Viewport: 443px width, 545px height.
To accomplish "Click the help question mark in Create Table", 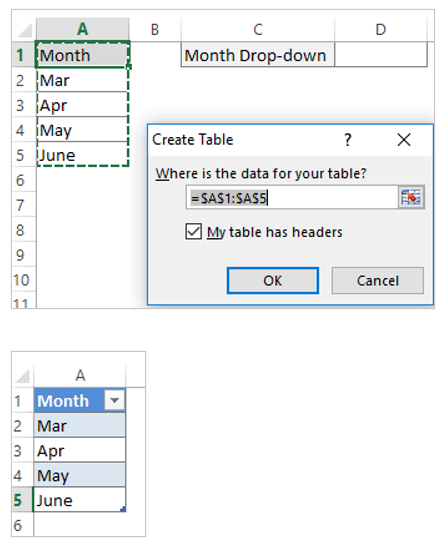I will click(x=348, y=140).
